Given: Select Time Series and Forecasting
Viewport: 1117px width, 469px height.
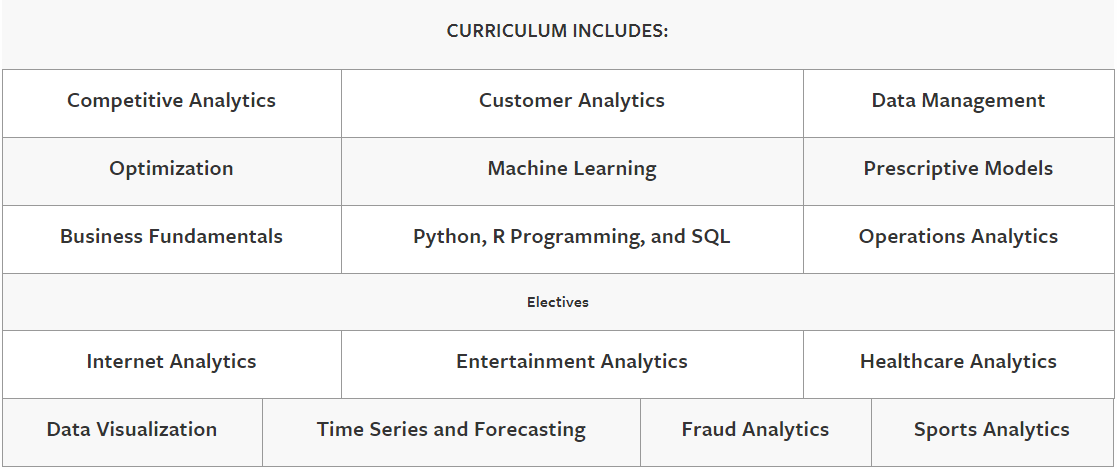Looking at the screenshot, I should tap(451, 430).
